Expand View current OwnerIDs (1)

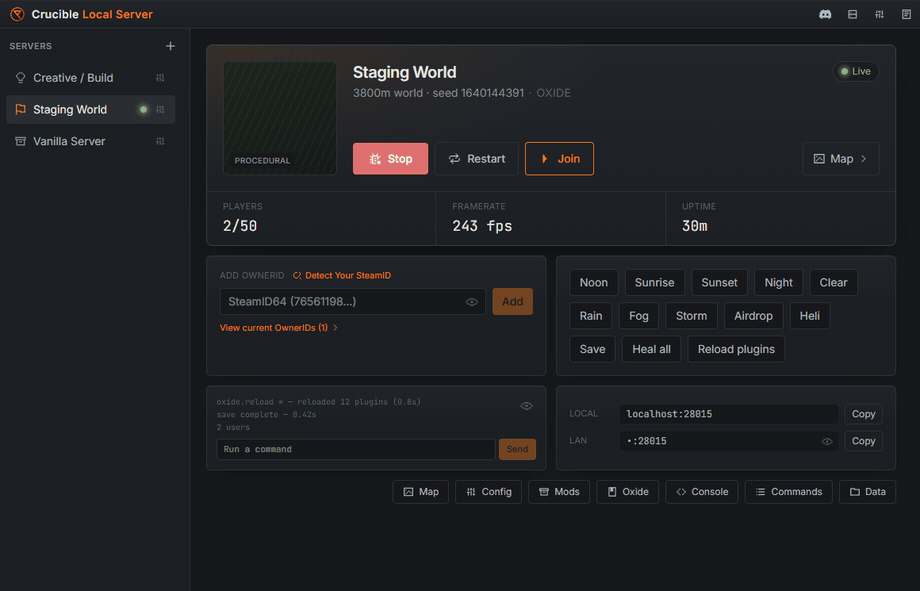[x=278, y=327]
